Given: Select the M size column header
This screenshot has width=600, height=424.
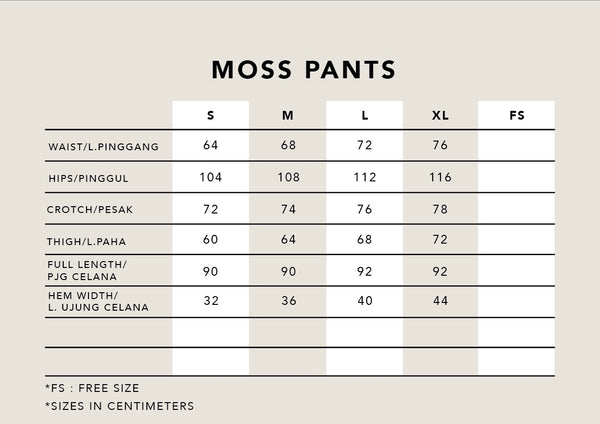Looking at the screenshot, I should point(288,116).
